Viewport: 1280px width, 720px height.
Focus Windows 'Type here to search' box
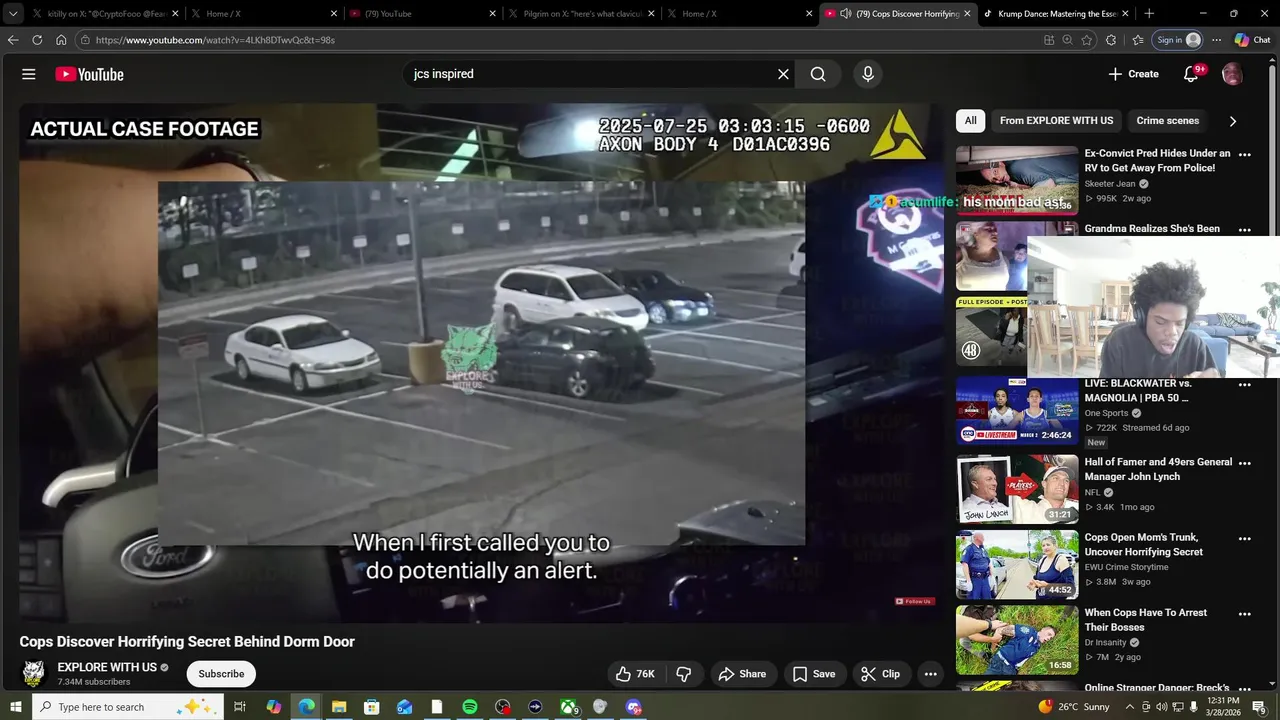tap(130, 707)
